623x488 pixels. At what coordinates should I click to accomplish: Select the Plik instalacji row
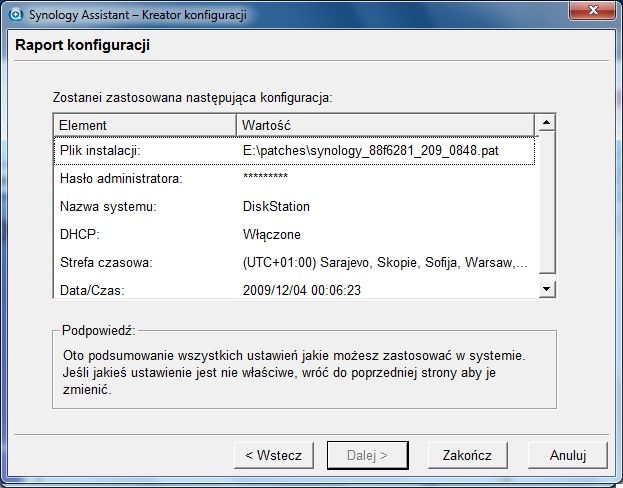click(294, 151)
